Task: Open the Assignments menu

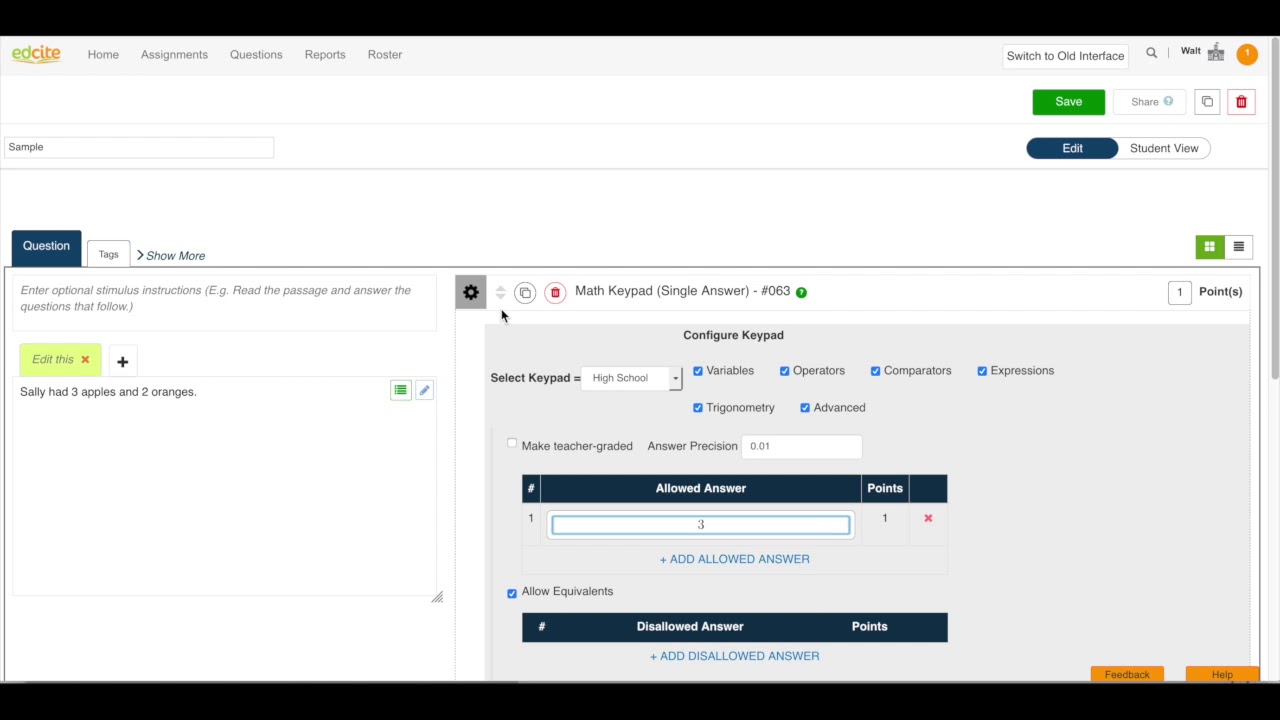Action: 174,55
